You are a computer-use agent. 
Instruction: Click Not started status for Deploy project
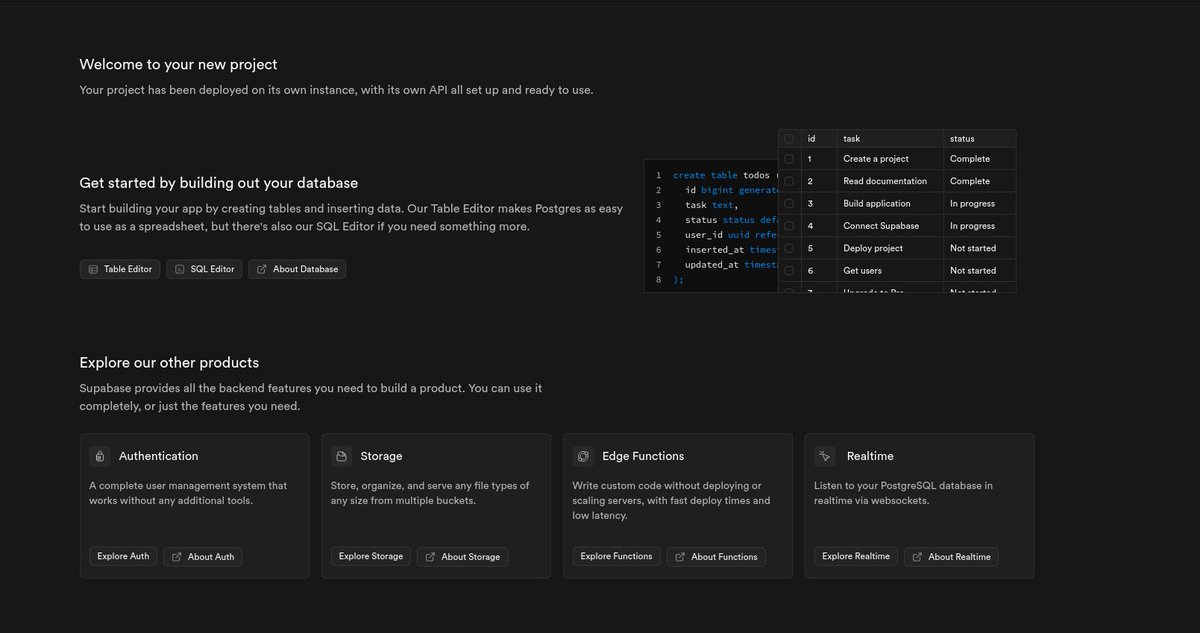pos(980,248)
